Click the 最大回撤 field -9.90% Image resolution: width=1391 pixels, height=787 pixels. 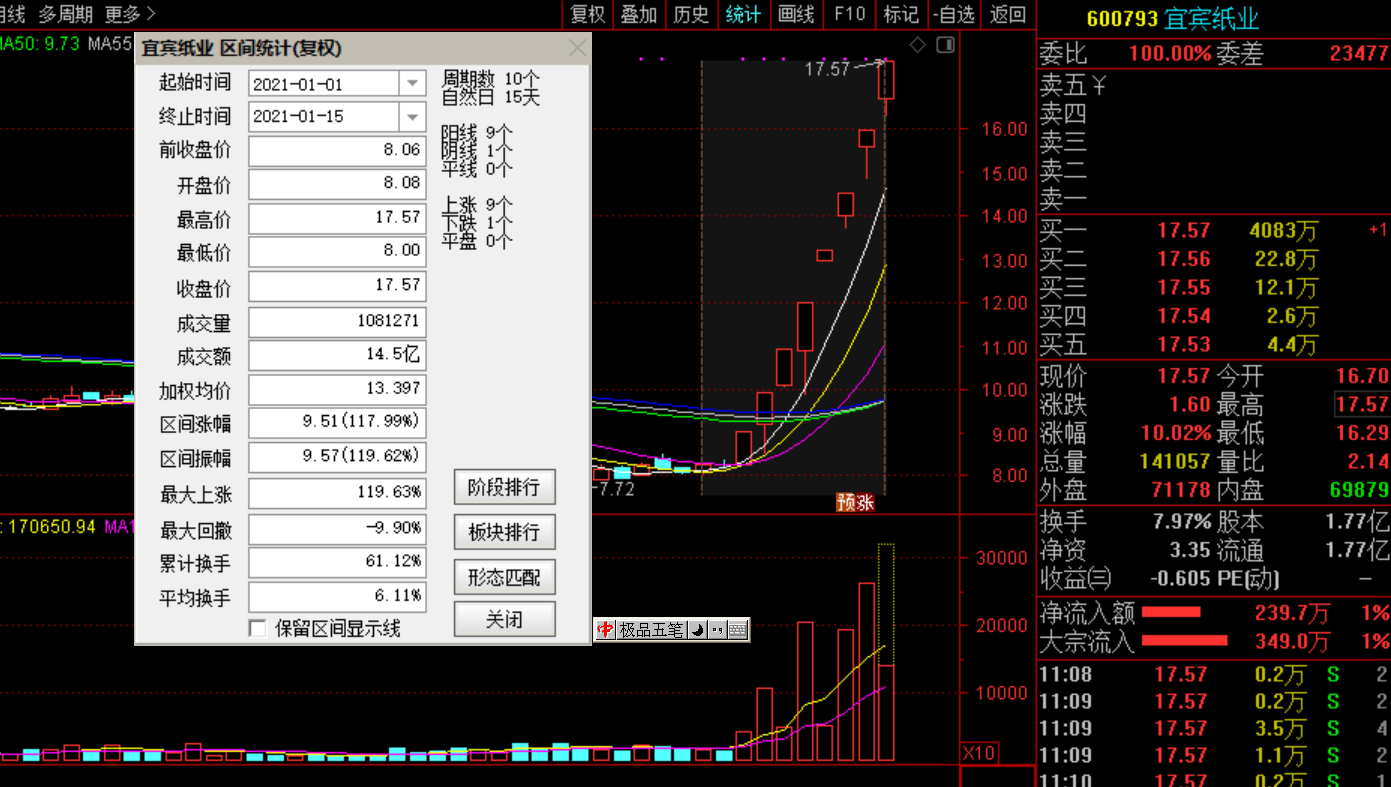pos(337,529)
